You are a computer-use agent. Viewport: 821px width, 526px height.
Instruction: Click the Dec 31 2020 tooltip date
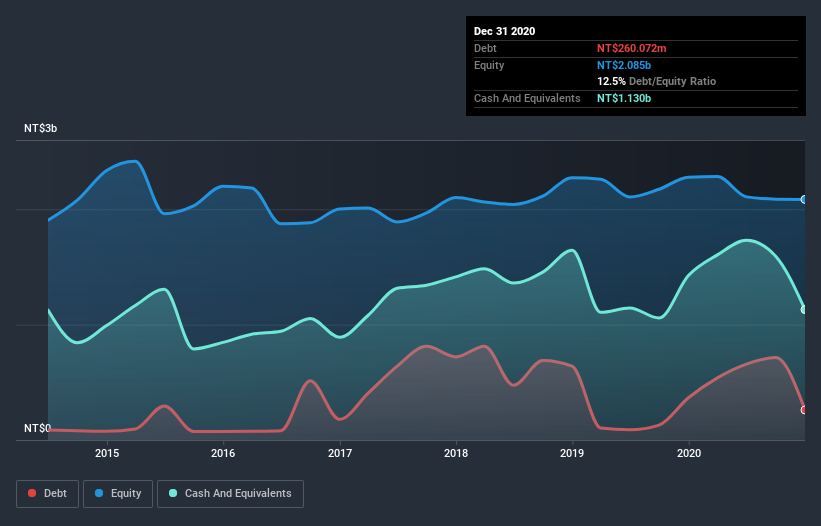point(504,31)
